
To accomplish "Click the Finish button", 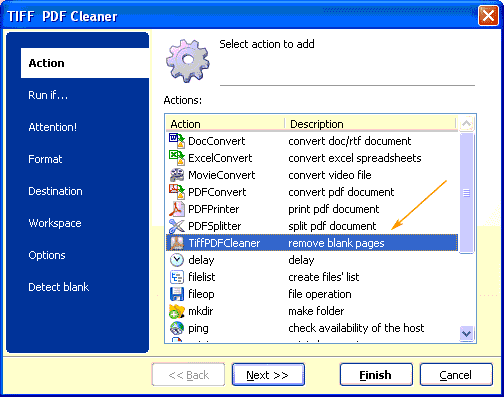I will pyautogui.click(x=376, y=375).
